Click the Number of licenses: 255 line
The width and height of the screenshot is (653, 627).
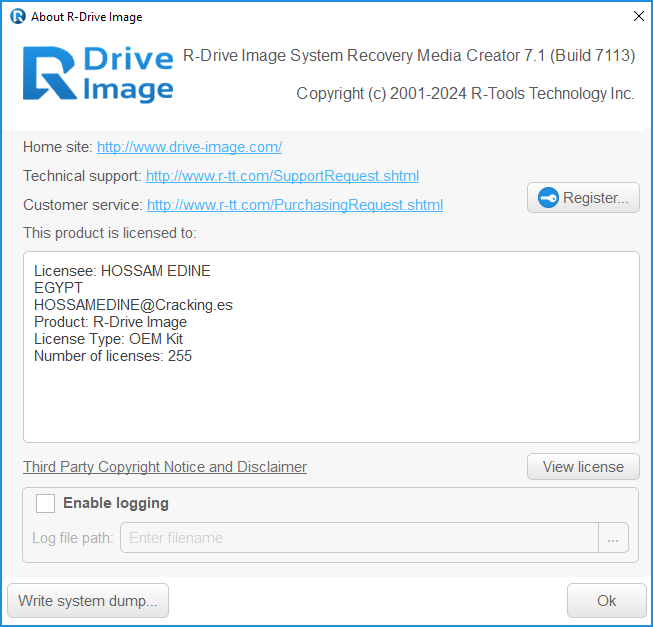[x=113, y=356]
